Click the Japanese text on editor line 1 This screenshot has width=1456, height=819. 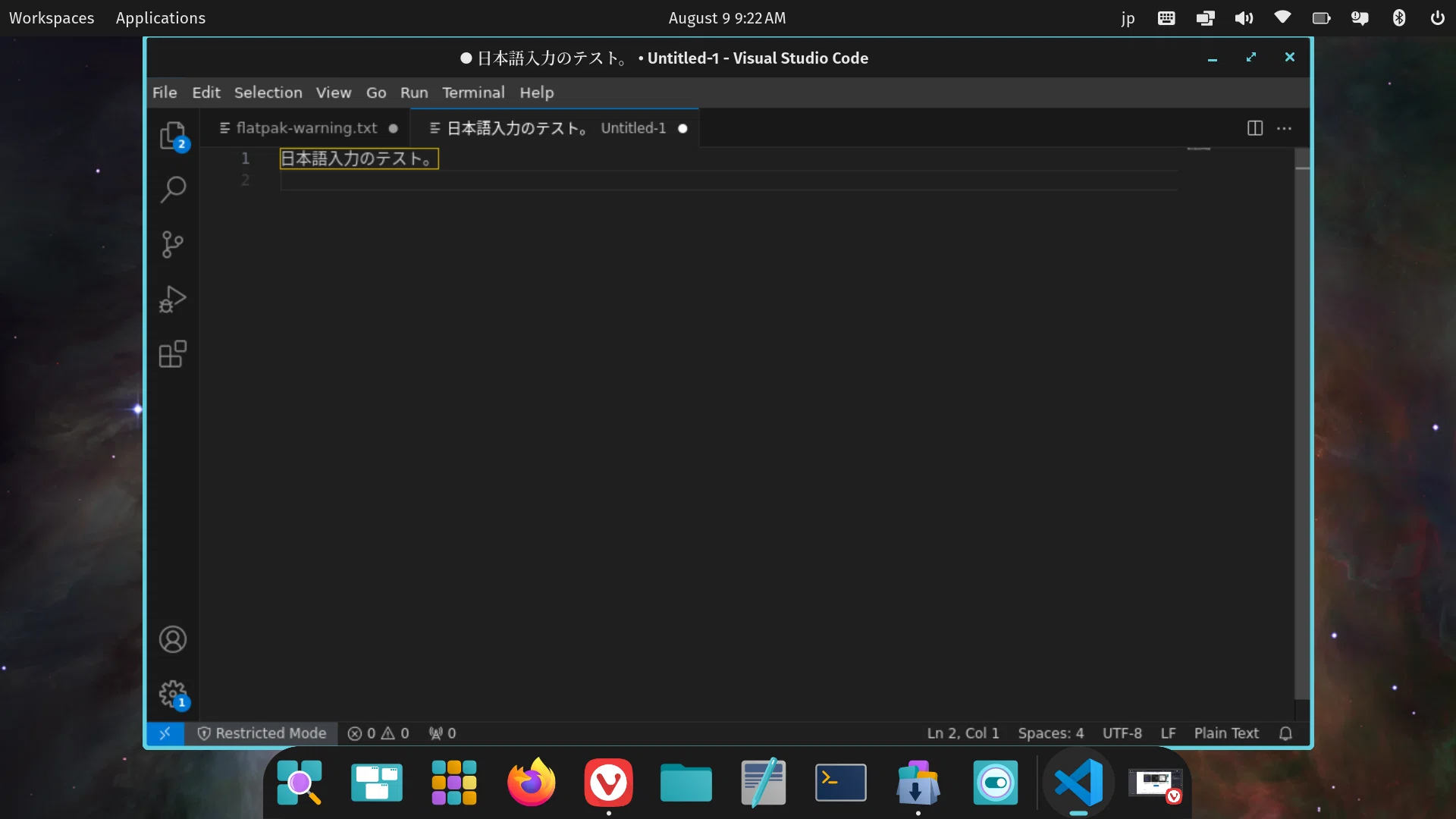point(358,158)
